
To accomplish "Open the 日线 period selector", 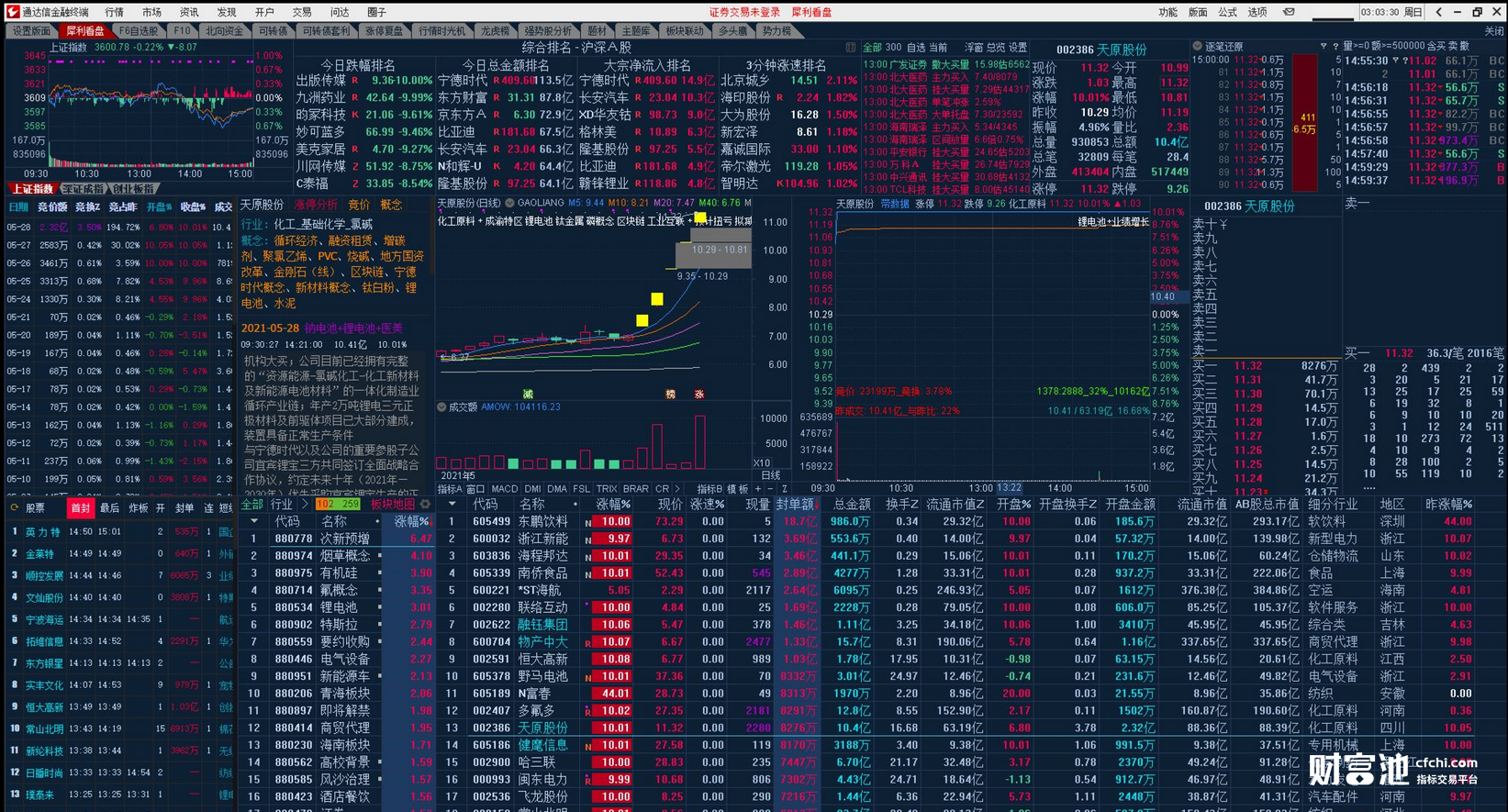I will 771,475.
